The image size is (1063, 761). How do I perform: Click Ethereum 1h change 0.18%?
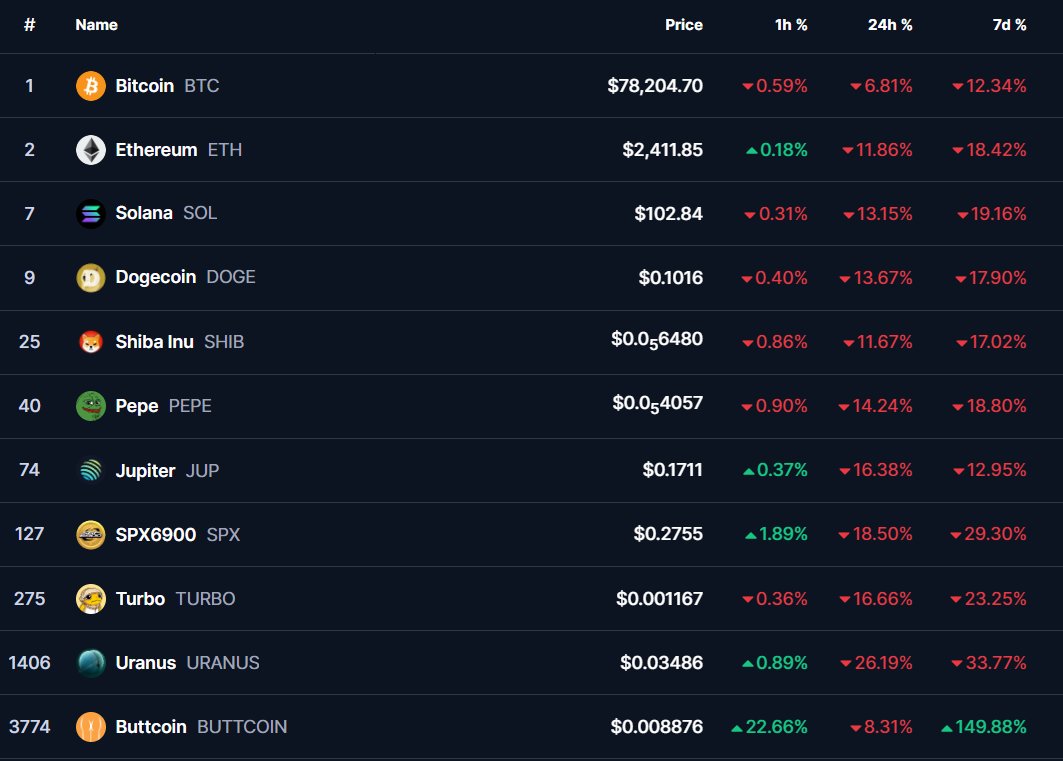[x=777, y=150]
